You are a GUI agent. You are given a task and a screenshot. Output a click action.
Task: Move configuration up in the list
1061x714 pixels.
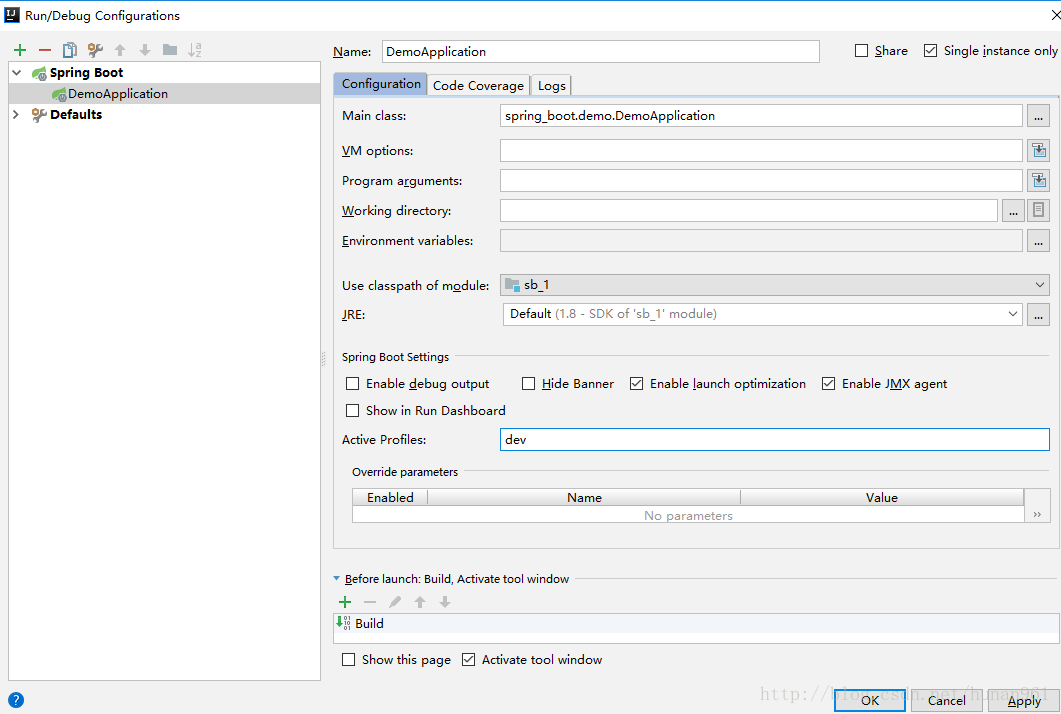120,49
